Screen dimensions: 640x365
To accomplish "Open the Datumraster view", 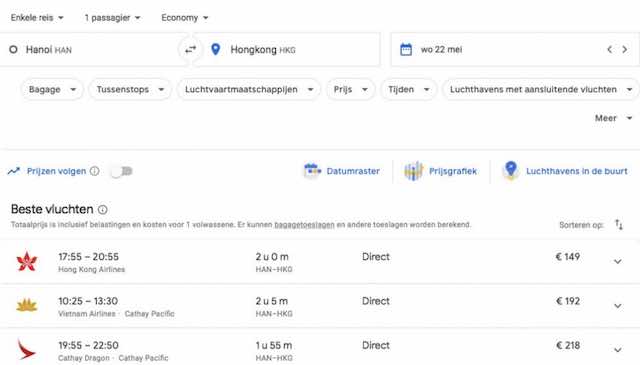I will pos(342,171).
